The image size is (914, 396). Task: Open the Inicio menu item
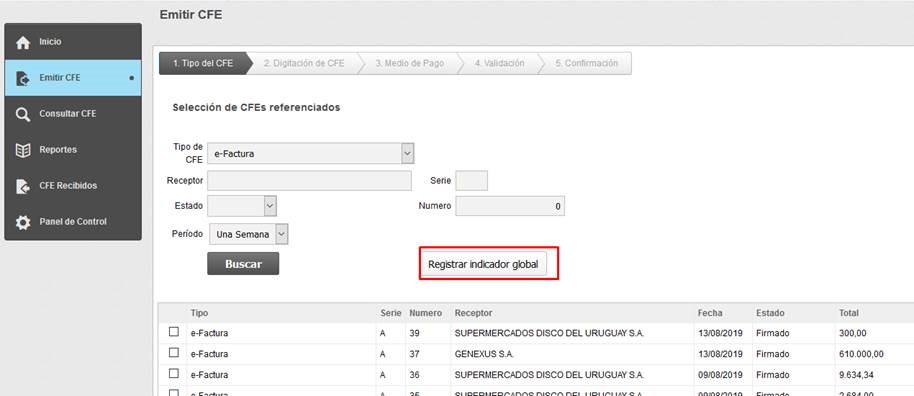73,42
